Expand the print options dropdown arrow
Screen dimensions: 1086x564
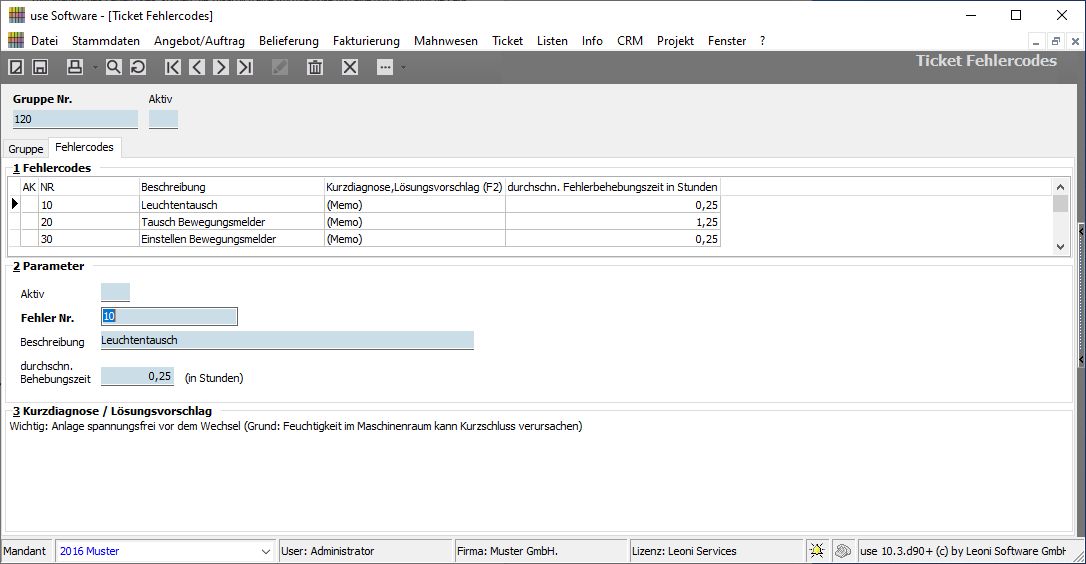click(x=94, y=67)
